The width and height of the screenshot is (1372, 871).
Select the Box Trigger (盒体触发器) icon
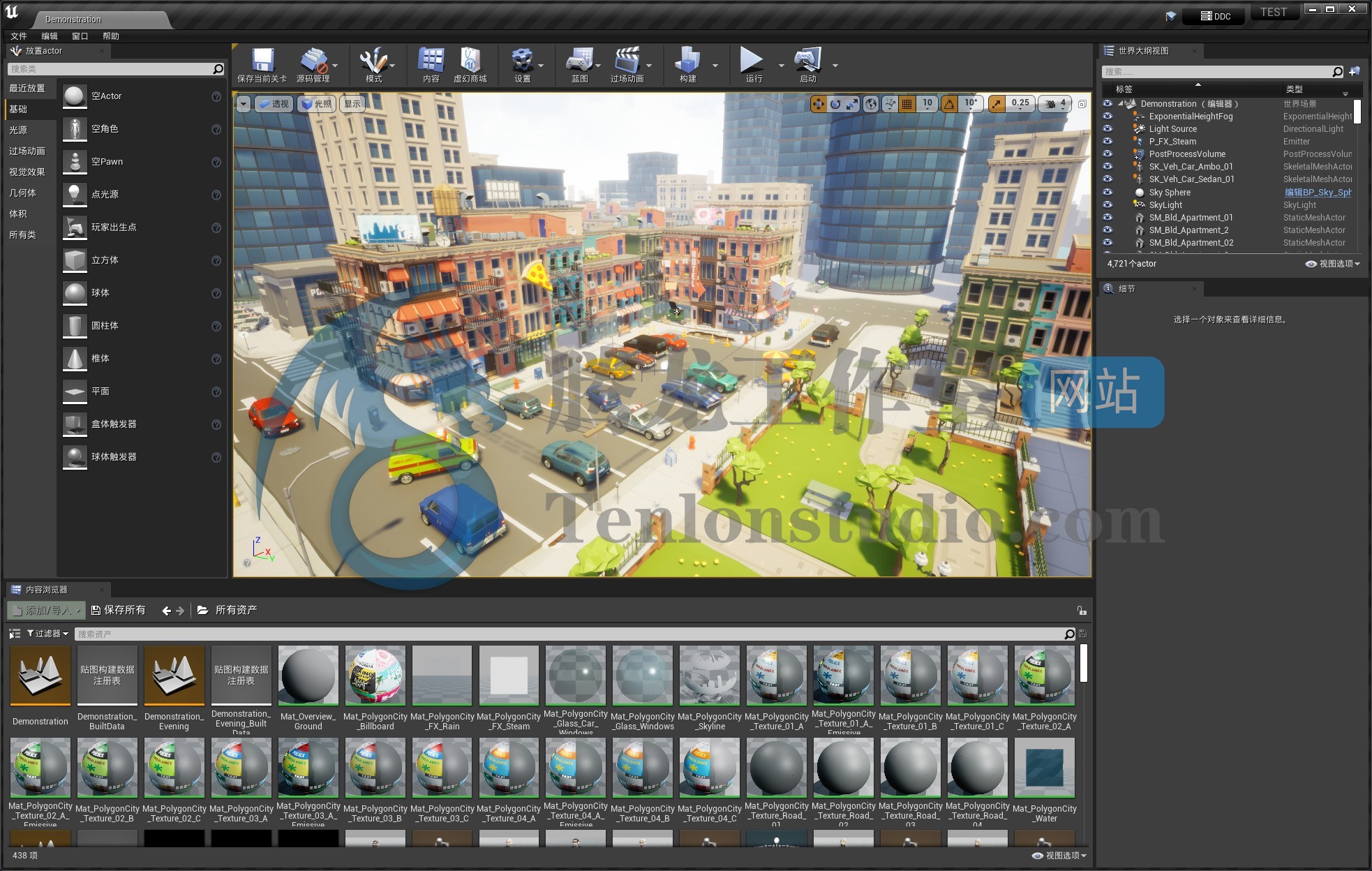[x=75, y=424]
